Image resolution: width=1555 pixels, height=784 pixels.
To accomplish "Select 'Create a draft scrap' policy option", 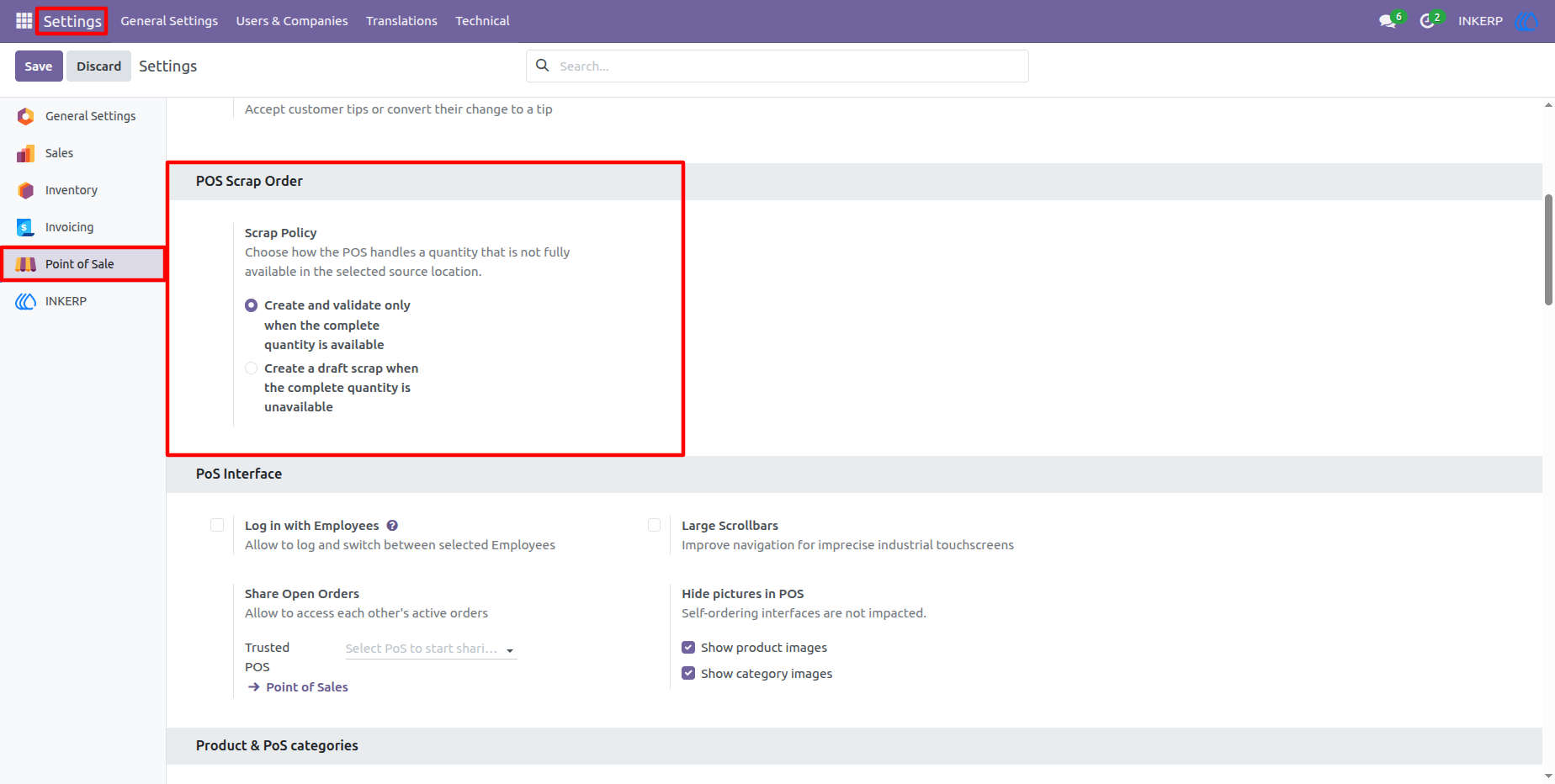I will 251,368.
